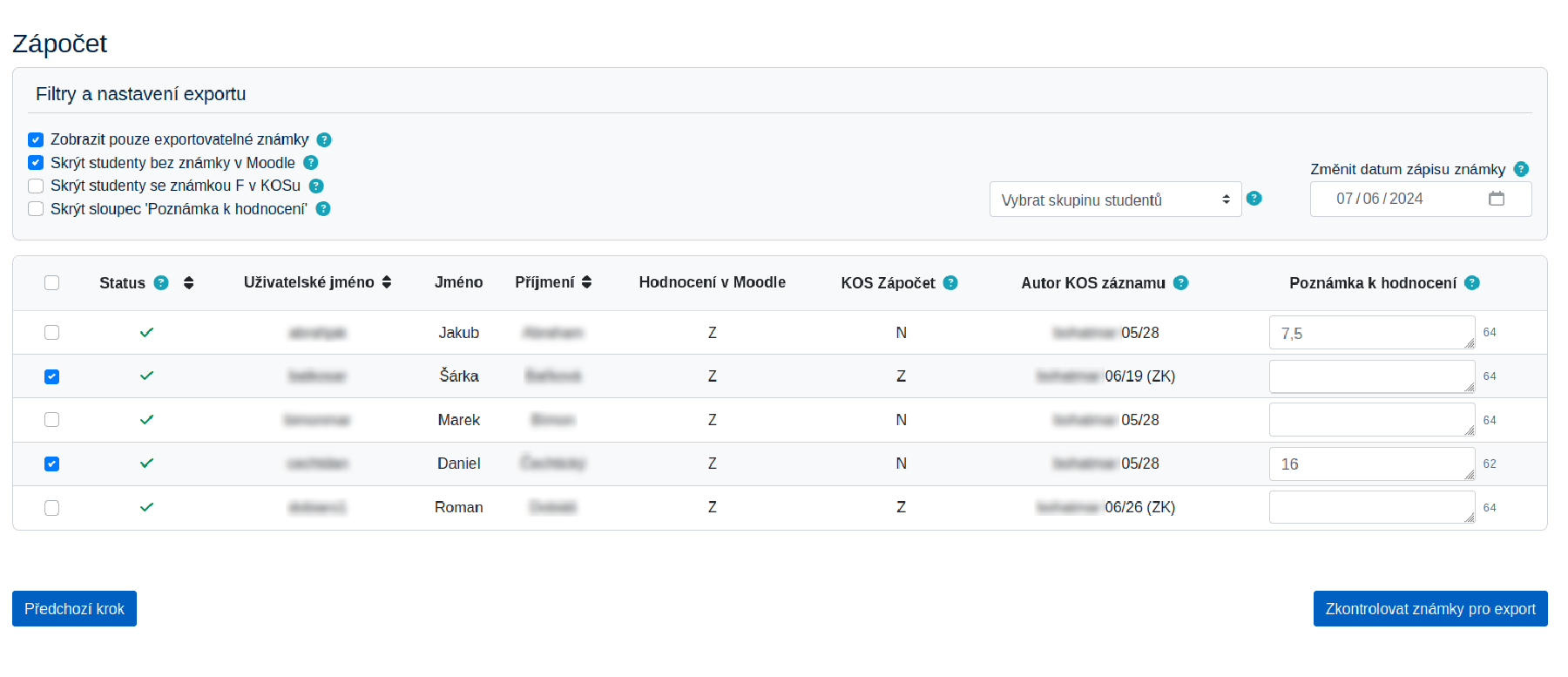
Task: Click help icon beside 'Skrýt studenty se známkou F v KOSu'
Action: [x=316, y=186]
